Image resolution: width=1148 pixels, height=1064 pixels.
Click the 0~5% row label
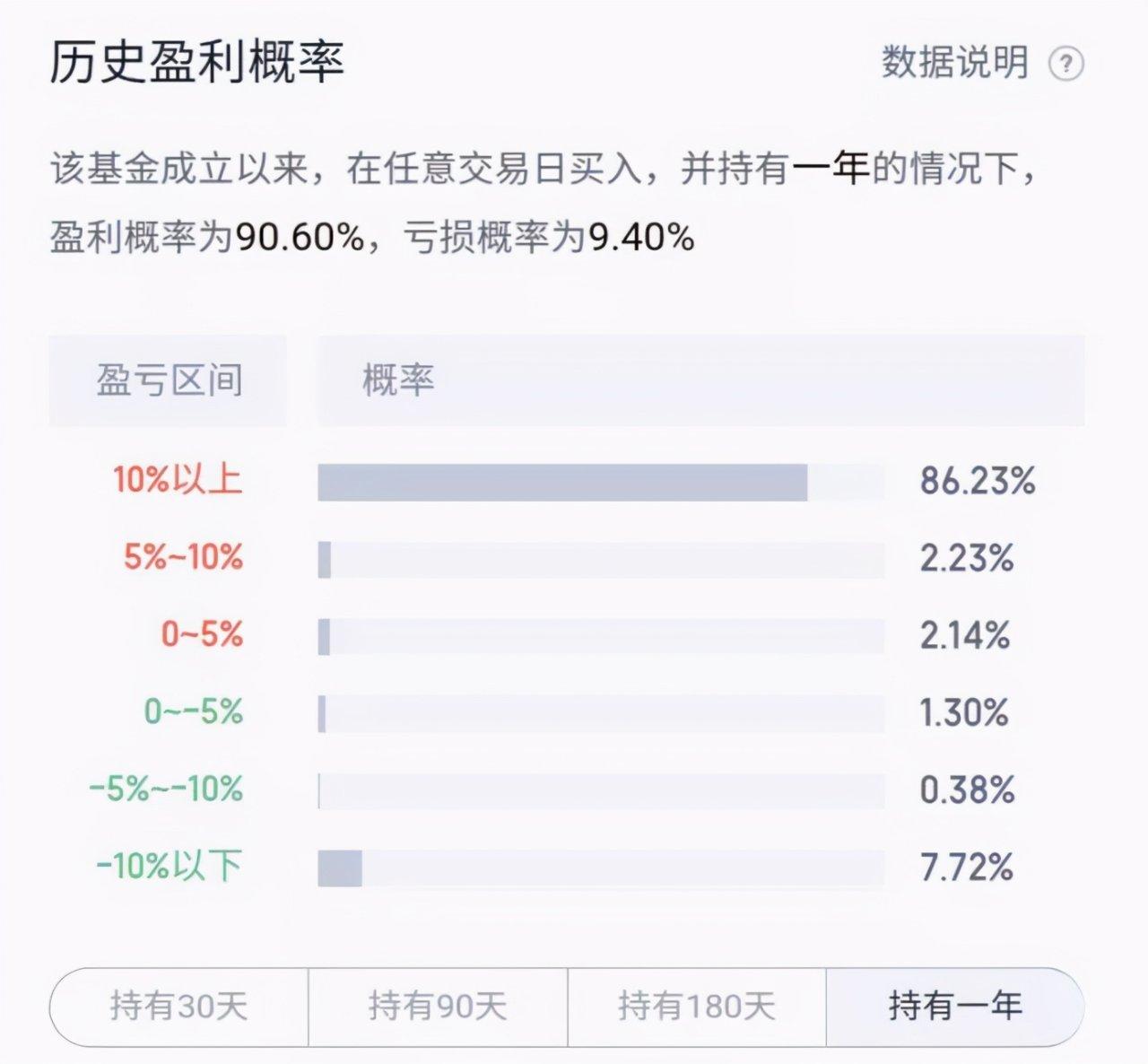(x=202, y=635)
